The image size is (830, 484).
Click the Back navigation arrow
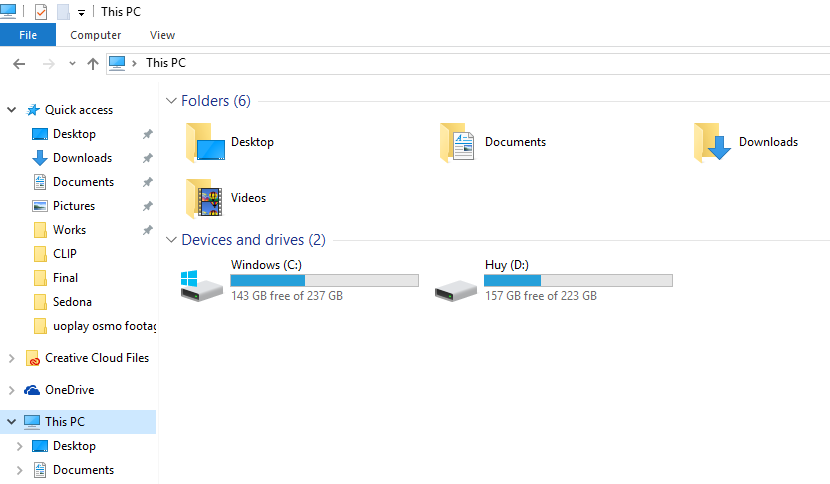(x=19, y=64)
